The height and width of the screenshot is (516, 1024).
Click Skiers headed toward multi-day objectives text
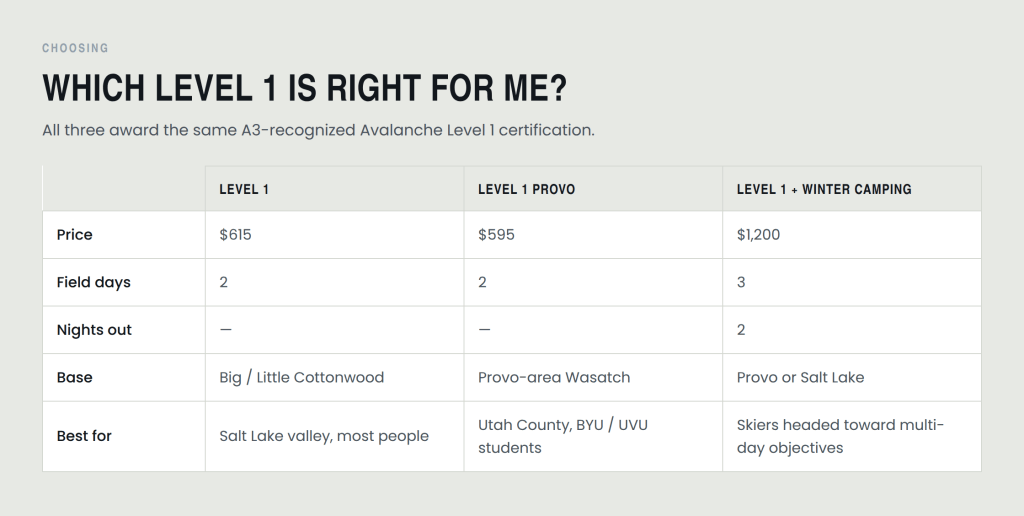pyautogui.click(x=840, y=436)
